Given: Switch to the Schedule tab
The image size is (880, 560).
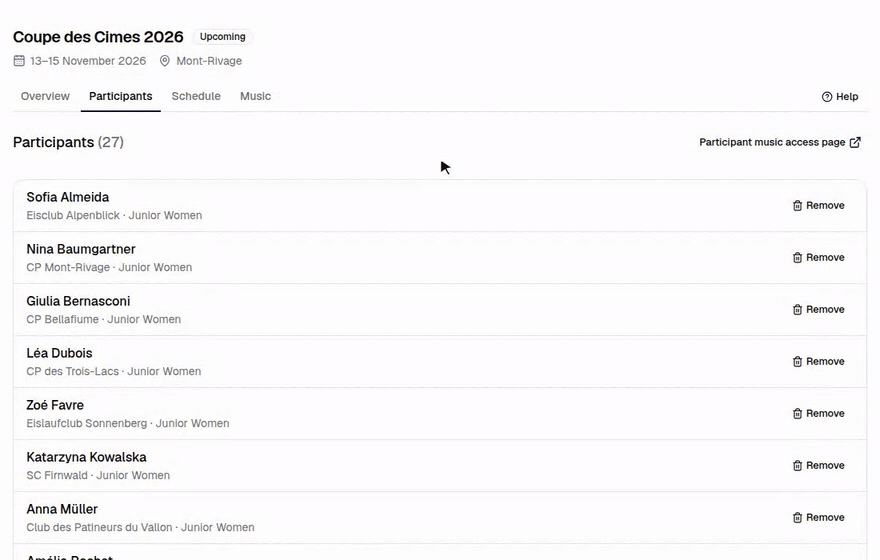Looking at the screenshot, I should (x=196, y=96).
